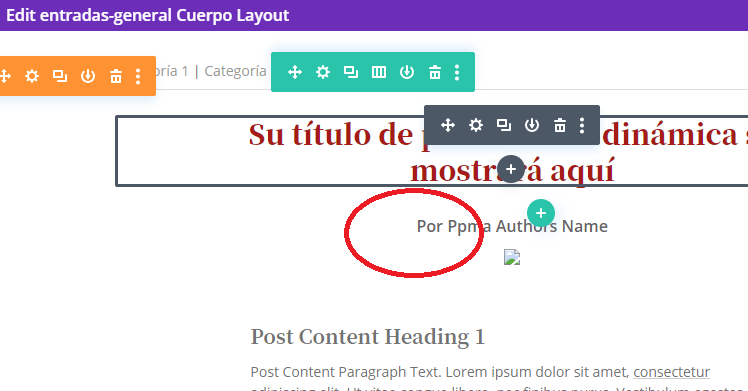Save module to library in gray toolbar
748x391 pixels.
coord(532,125)
